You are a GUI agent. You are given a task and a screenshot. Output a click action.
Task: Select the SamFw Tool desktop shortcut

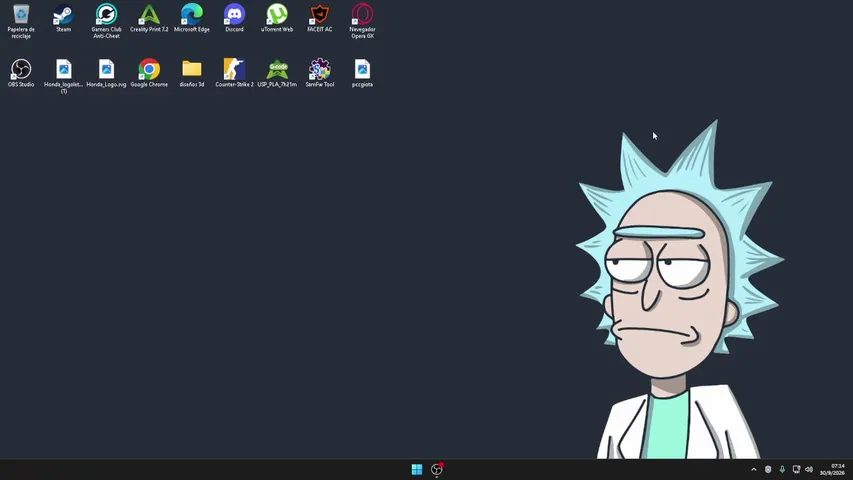(319, 73)
